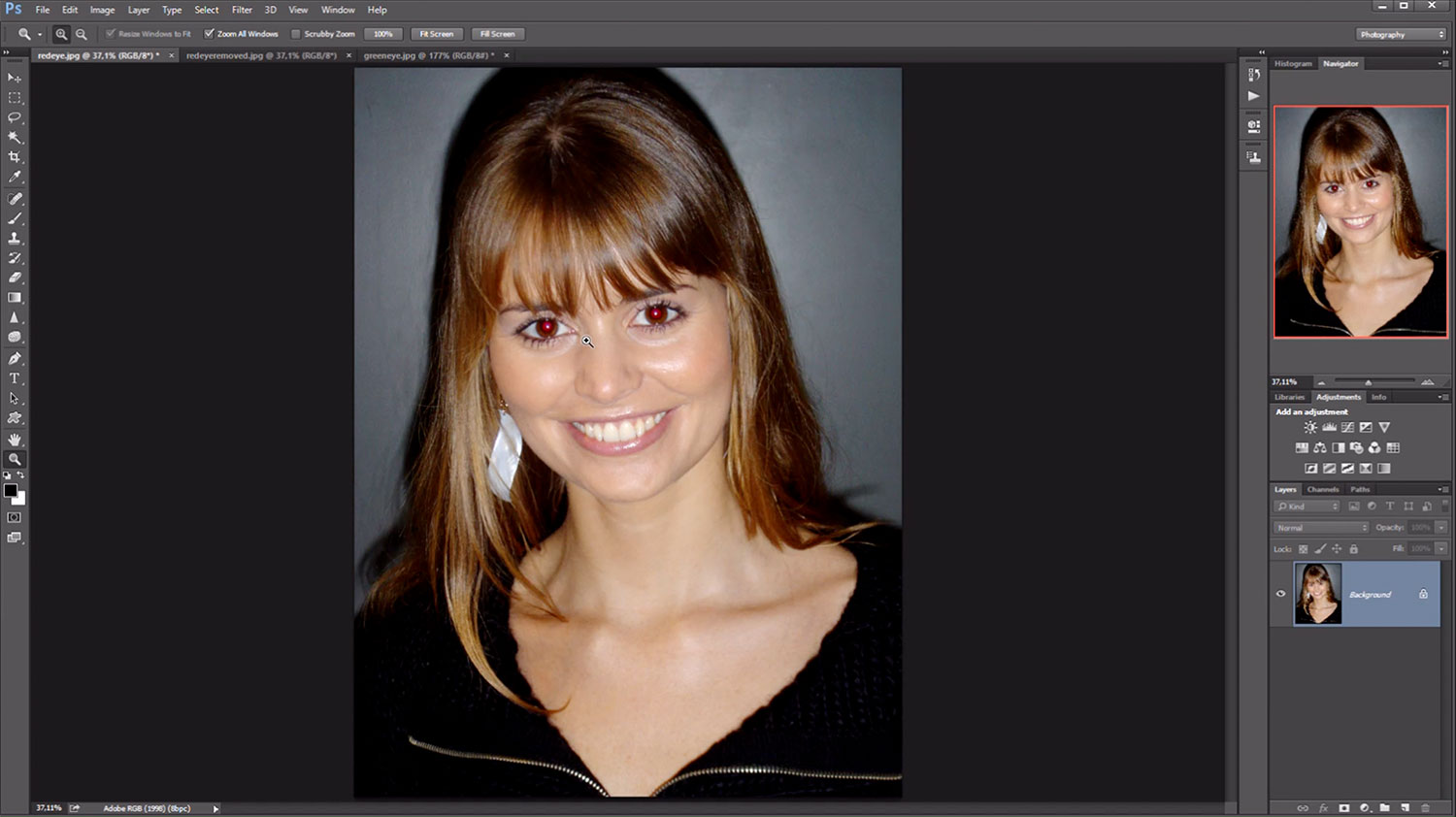1456x817 pixels.
Task: Click the Fill Screen button
Action: [x=497, y=34]
